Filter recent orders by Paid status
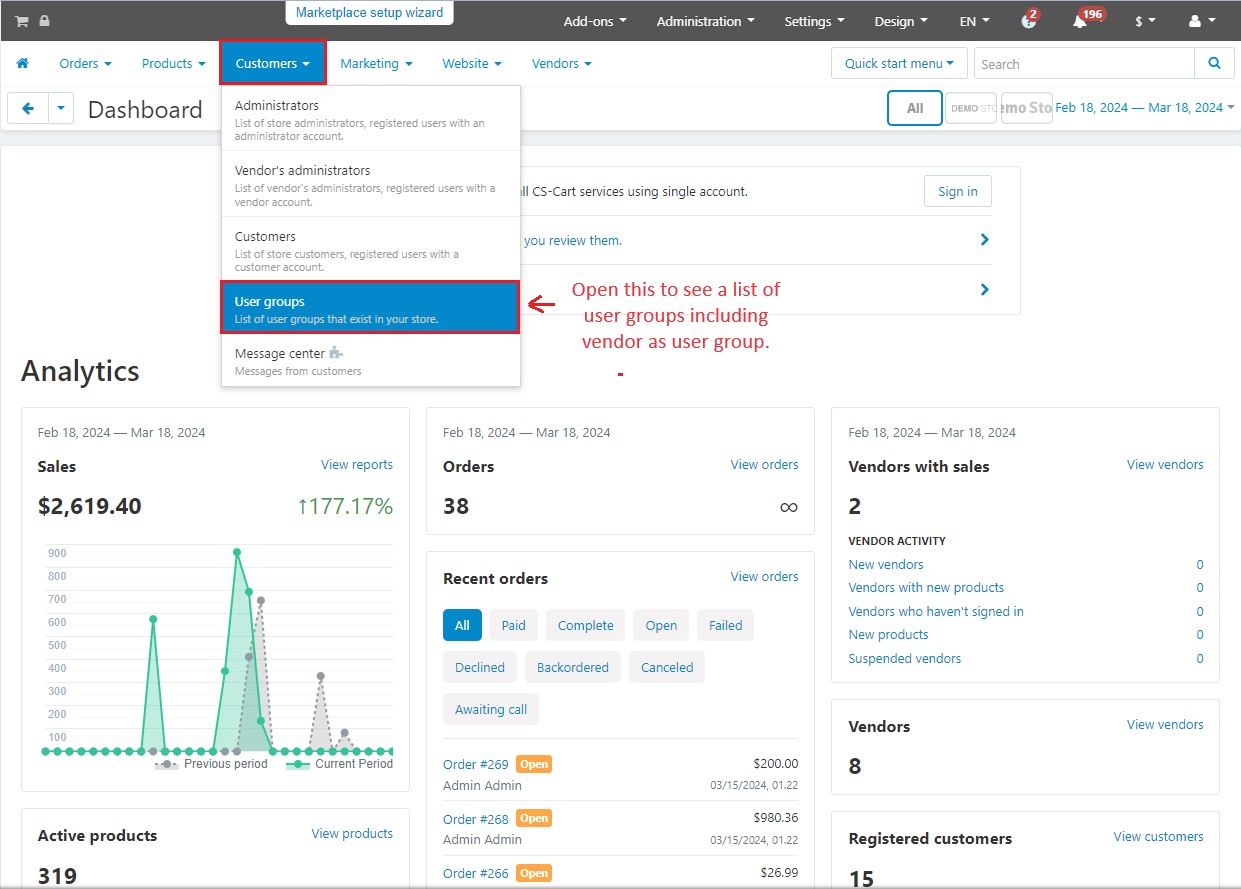This screenshot has width=1241, height=889. (513, 625)
